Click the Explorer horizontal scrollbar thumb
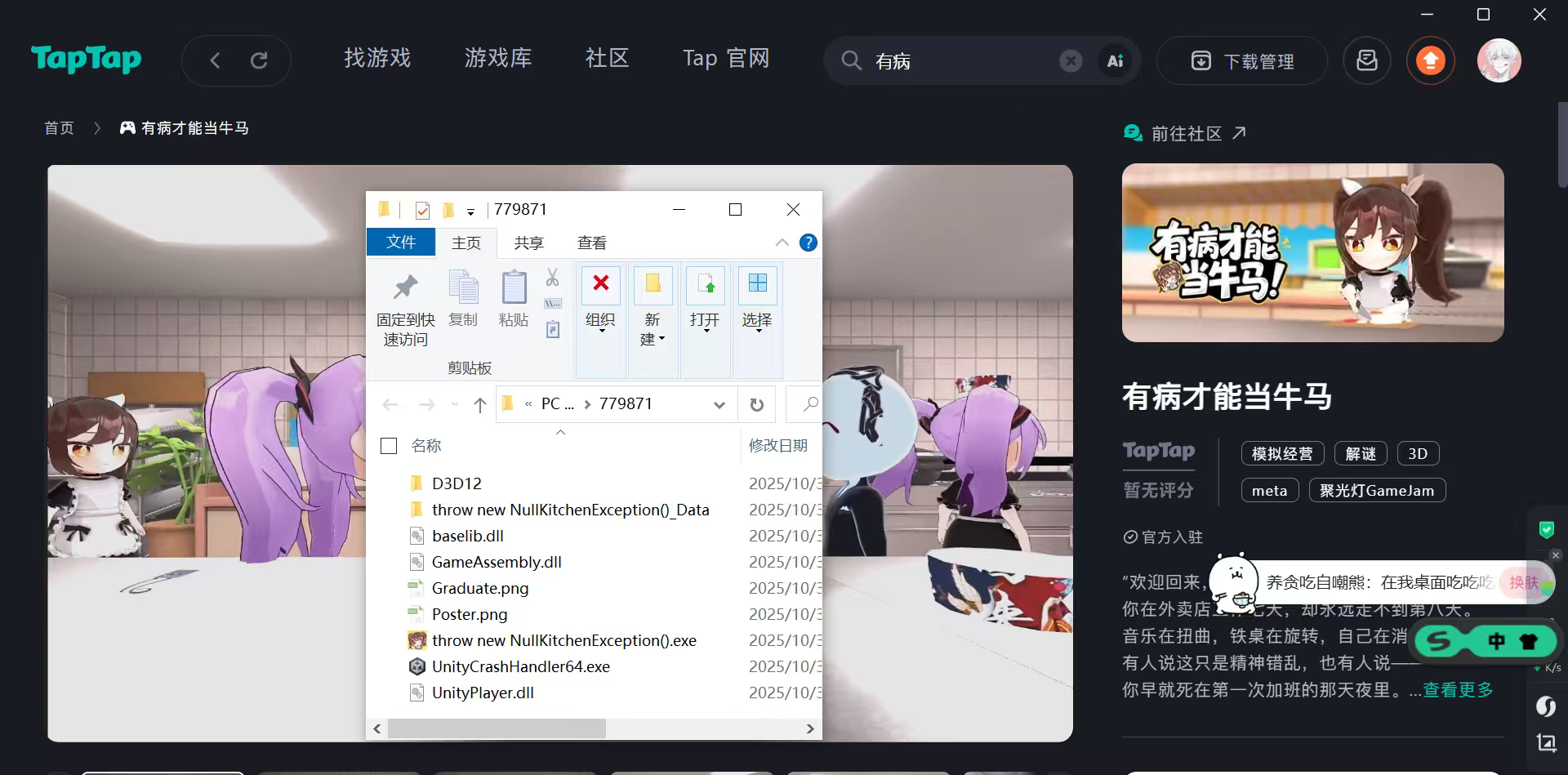Image resolution: width=1568 pixels, height=775 pixels. click(x=497, y=728)
